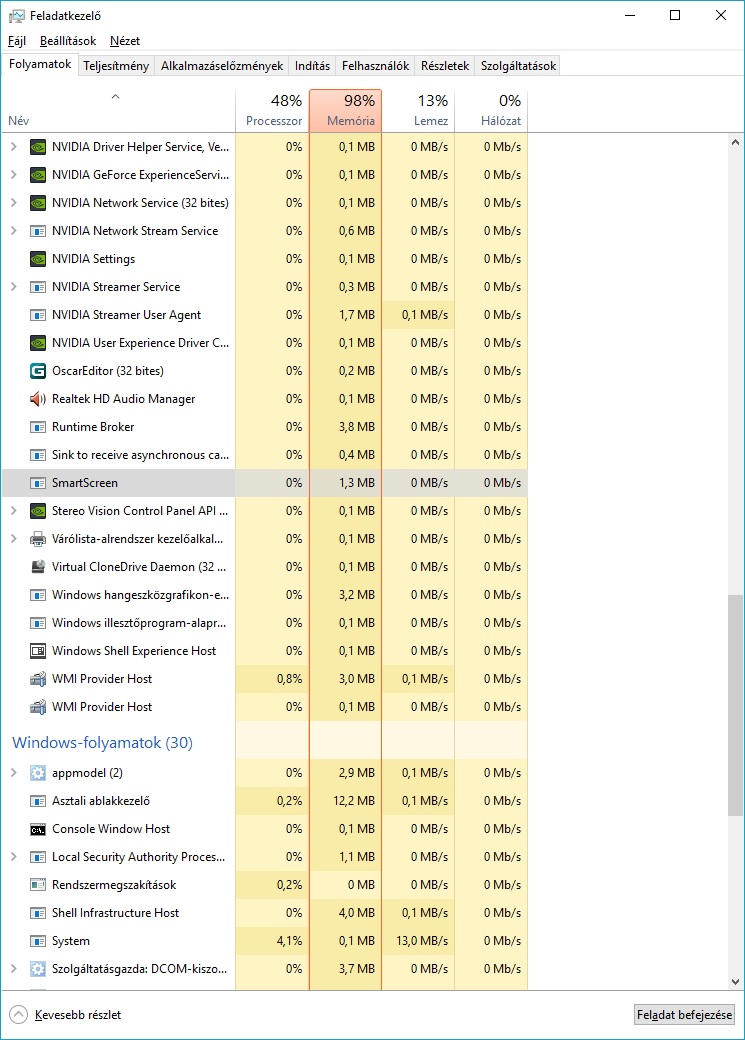
Task: Select the Windows Shell Experience Host icon
Action: click(x=38, y=651)
